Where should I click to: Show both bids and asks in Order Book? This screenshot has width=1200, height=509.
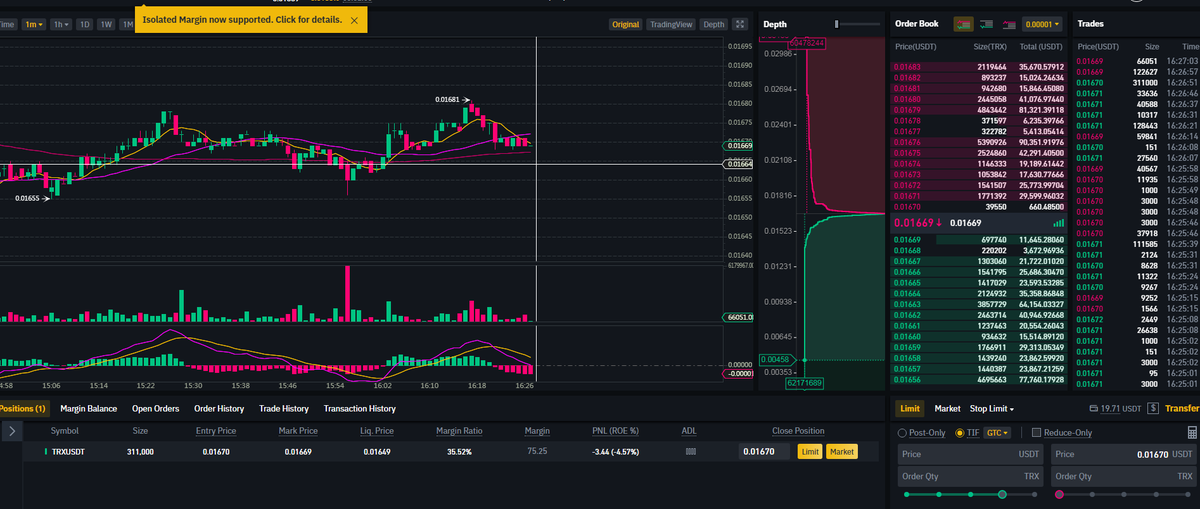point(964,23)
